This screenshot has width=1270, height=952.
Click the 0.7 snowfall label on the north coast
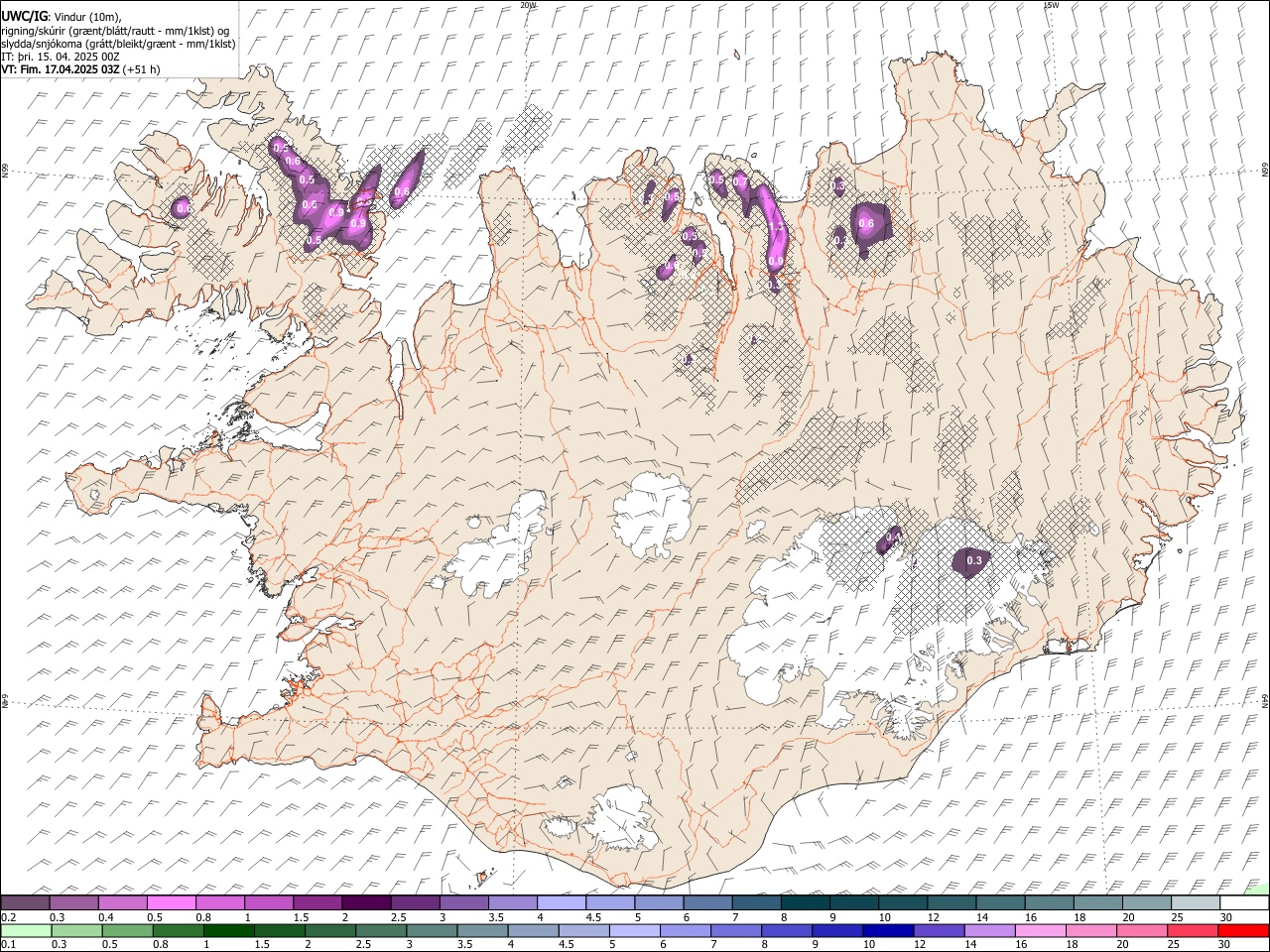[x=739, y=181]
